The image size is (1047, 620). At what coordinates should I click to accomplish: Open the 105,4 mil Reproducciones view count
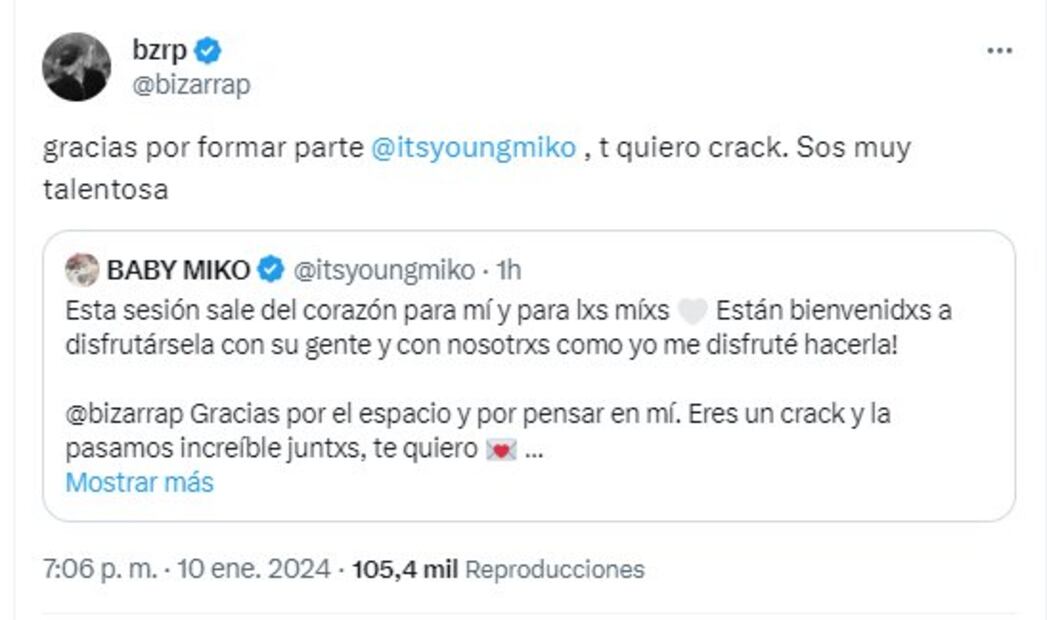(498, 570)
